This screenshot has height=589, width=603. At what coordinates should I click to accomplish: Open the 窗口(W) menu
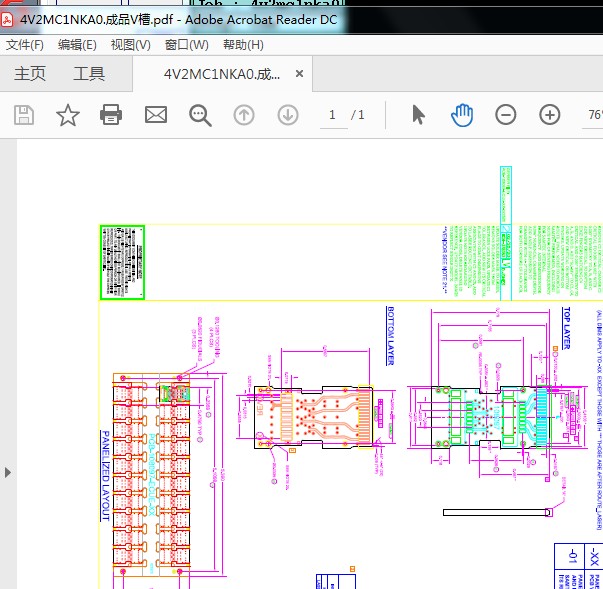coord(187,45)
